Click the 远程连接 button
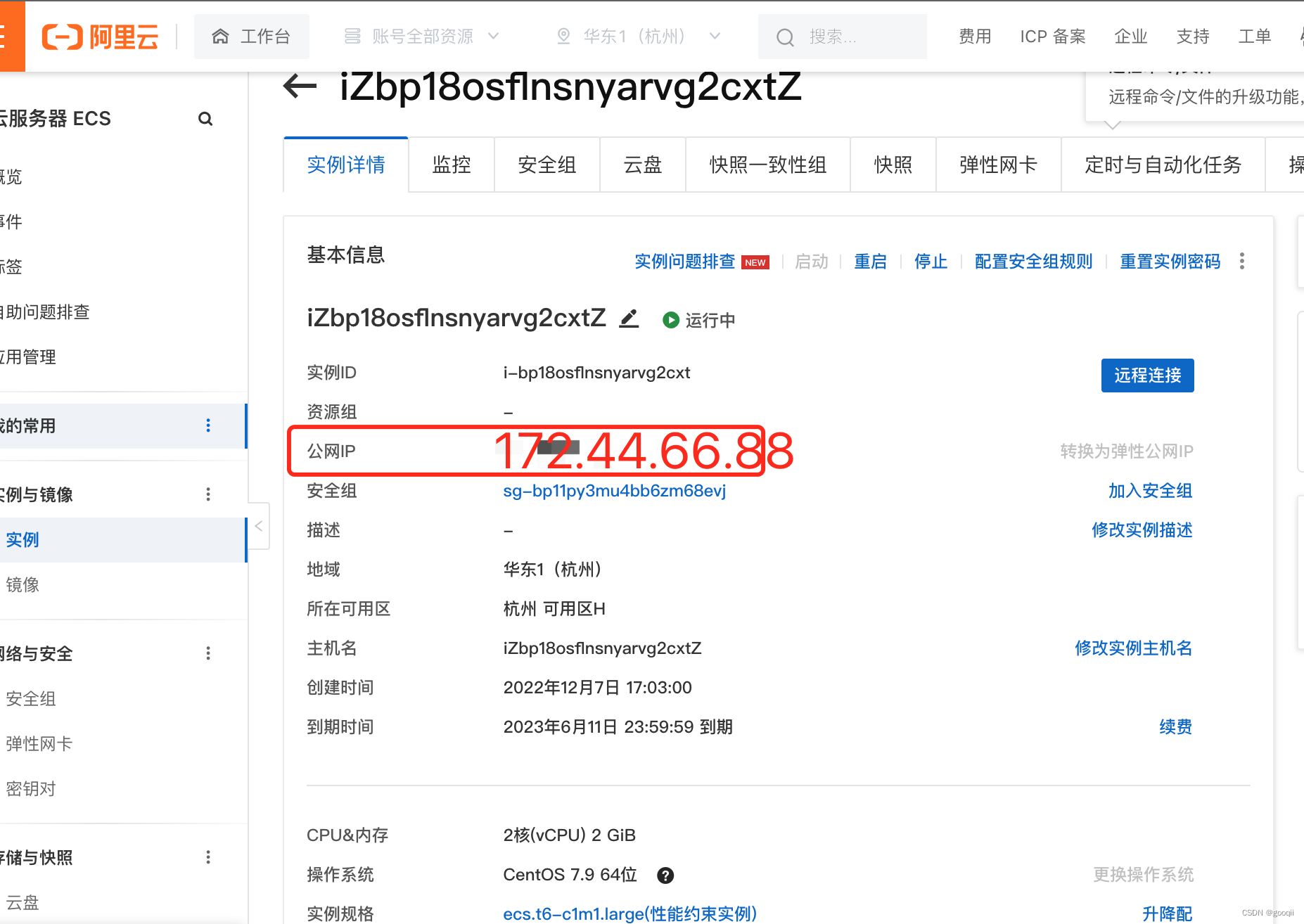The height and width of the screenshot is (924, 1304). click(1147, 376)
